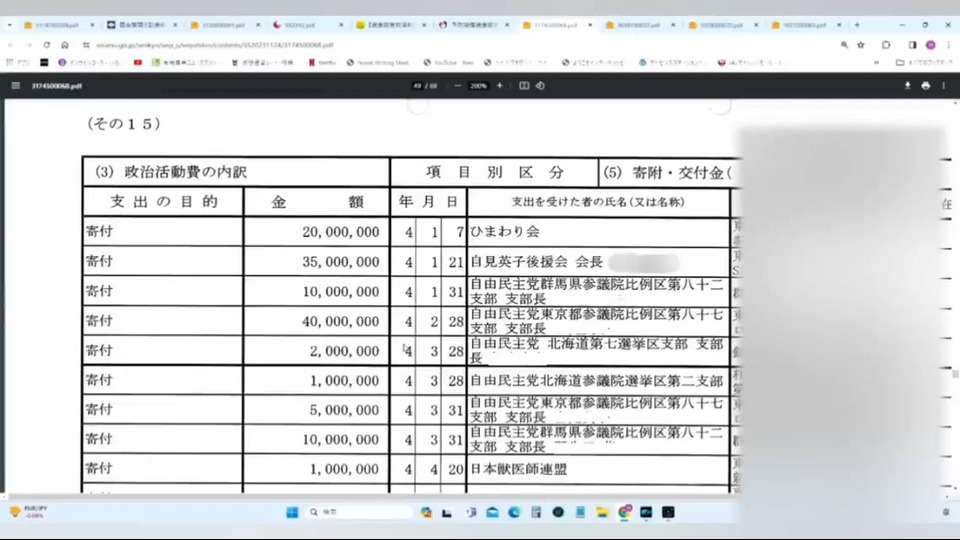Open the Mail app from taskbar

coord(492,512)
